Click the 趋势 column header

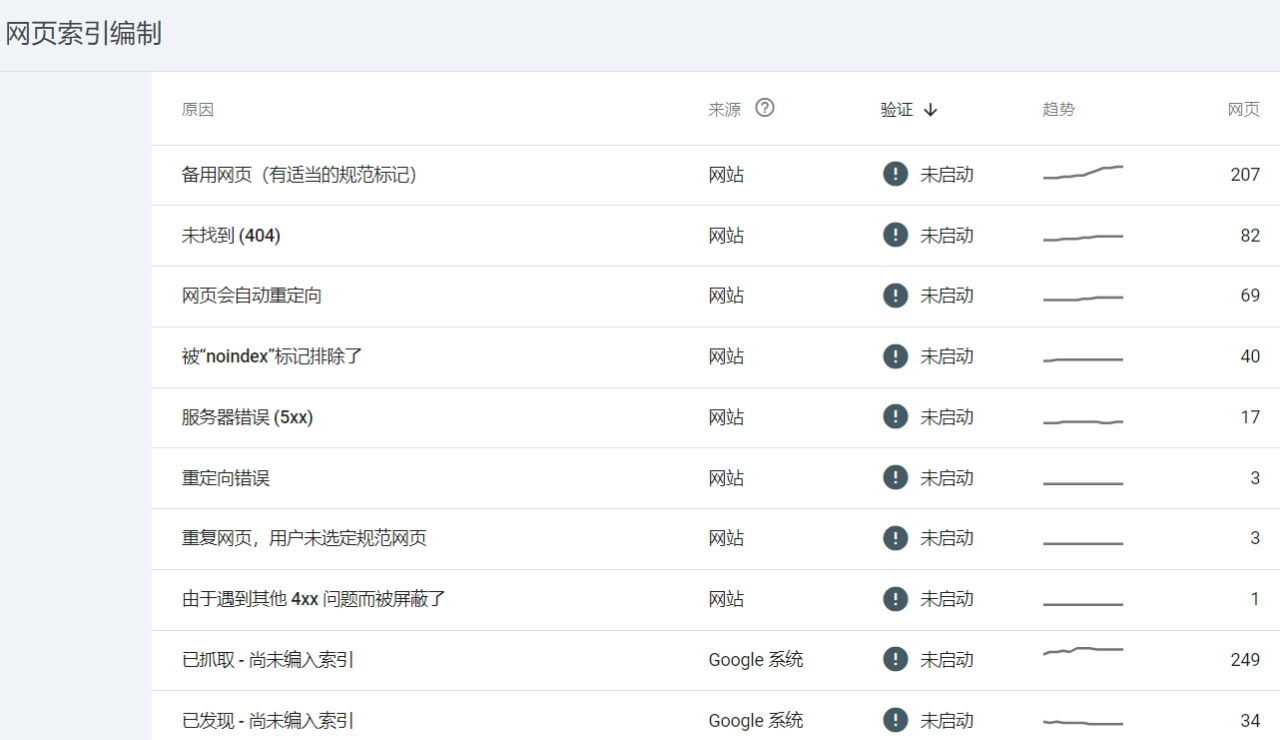click(1058, 110)
